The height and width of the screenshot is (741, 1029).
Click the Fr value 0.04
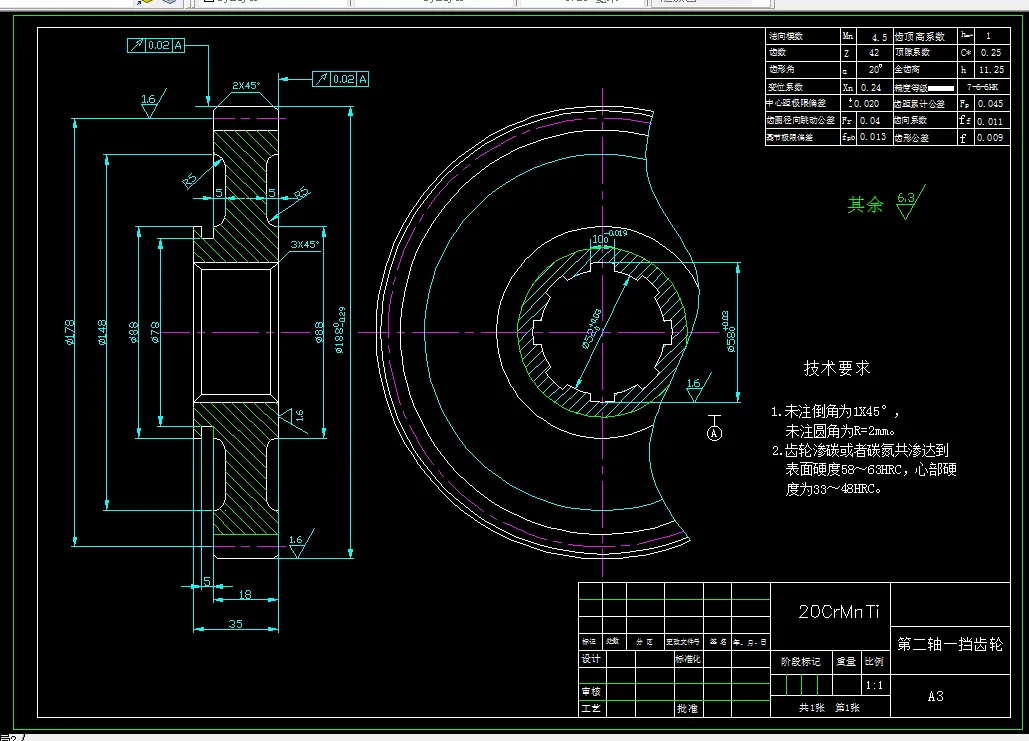pyautogui.click(x=870, y=121)
